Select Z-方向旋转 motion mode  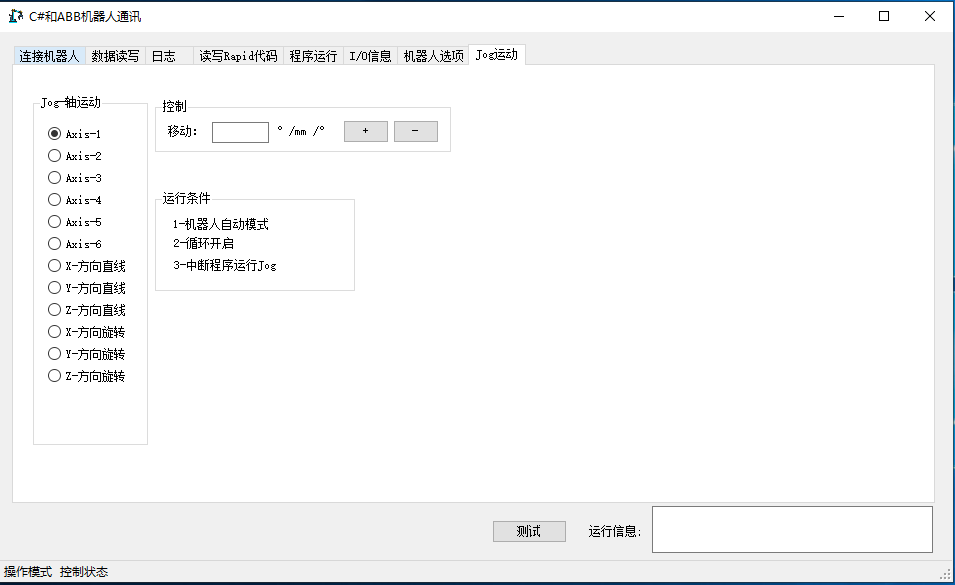tap(54, 375)
